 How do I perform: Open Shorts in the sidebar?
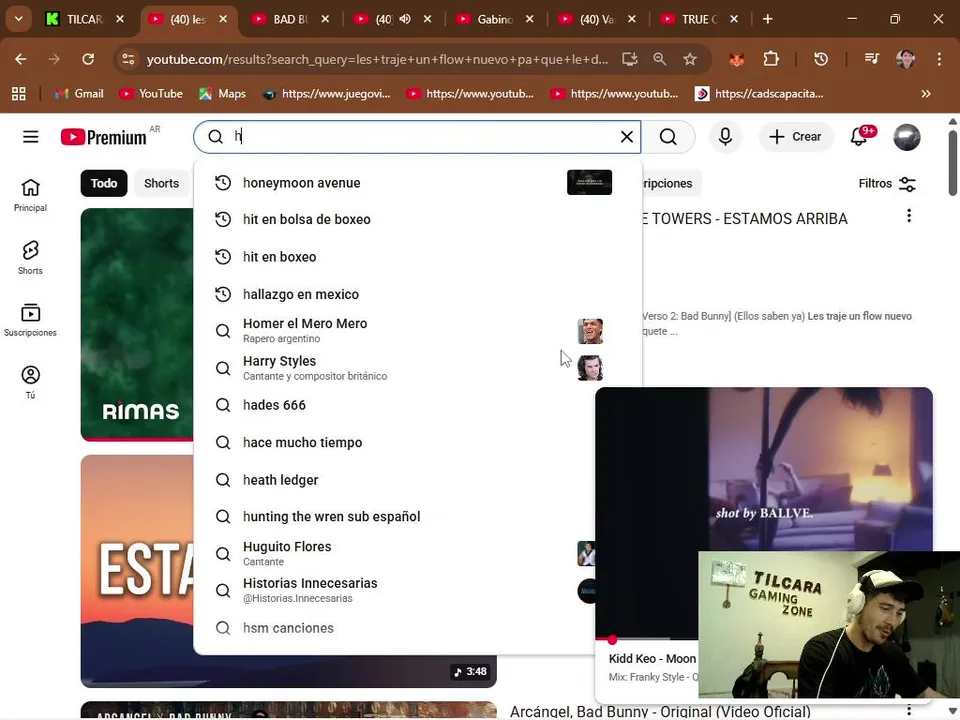[x=30, y=257]
